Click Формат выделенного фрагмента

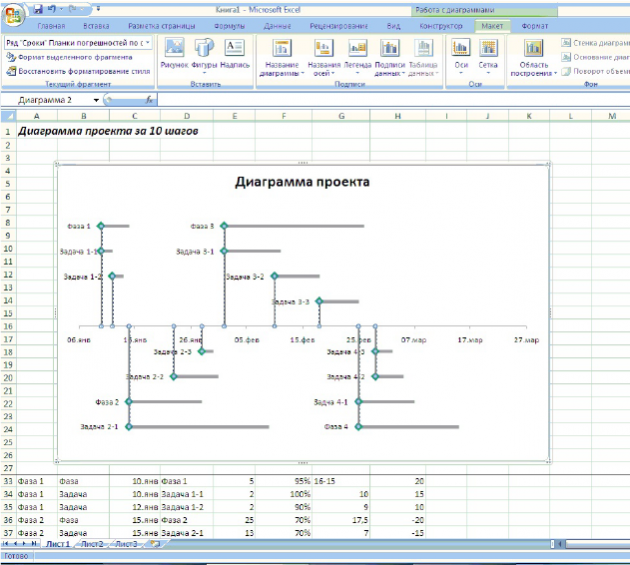pyautogui.click(x=69, y=57)
